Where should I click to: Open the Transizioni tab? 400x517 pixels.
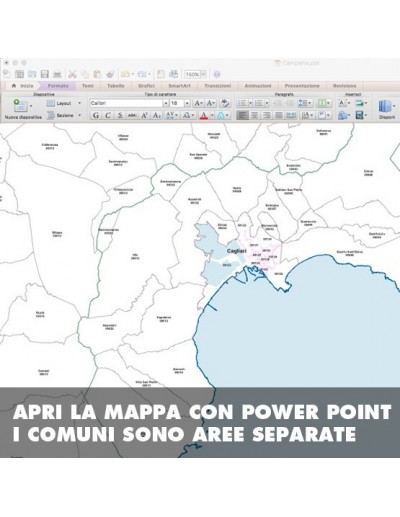(217, 86)
